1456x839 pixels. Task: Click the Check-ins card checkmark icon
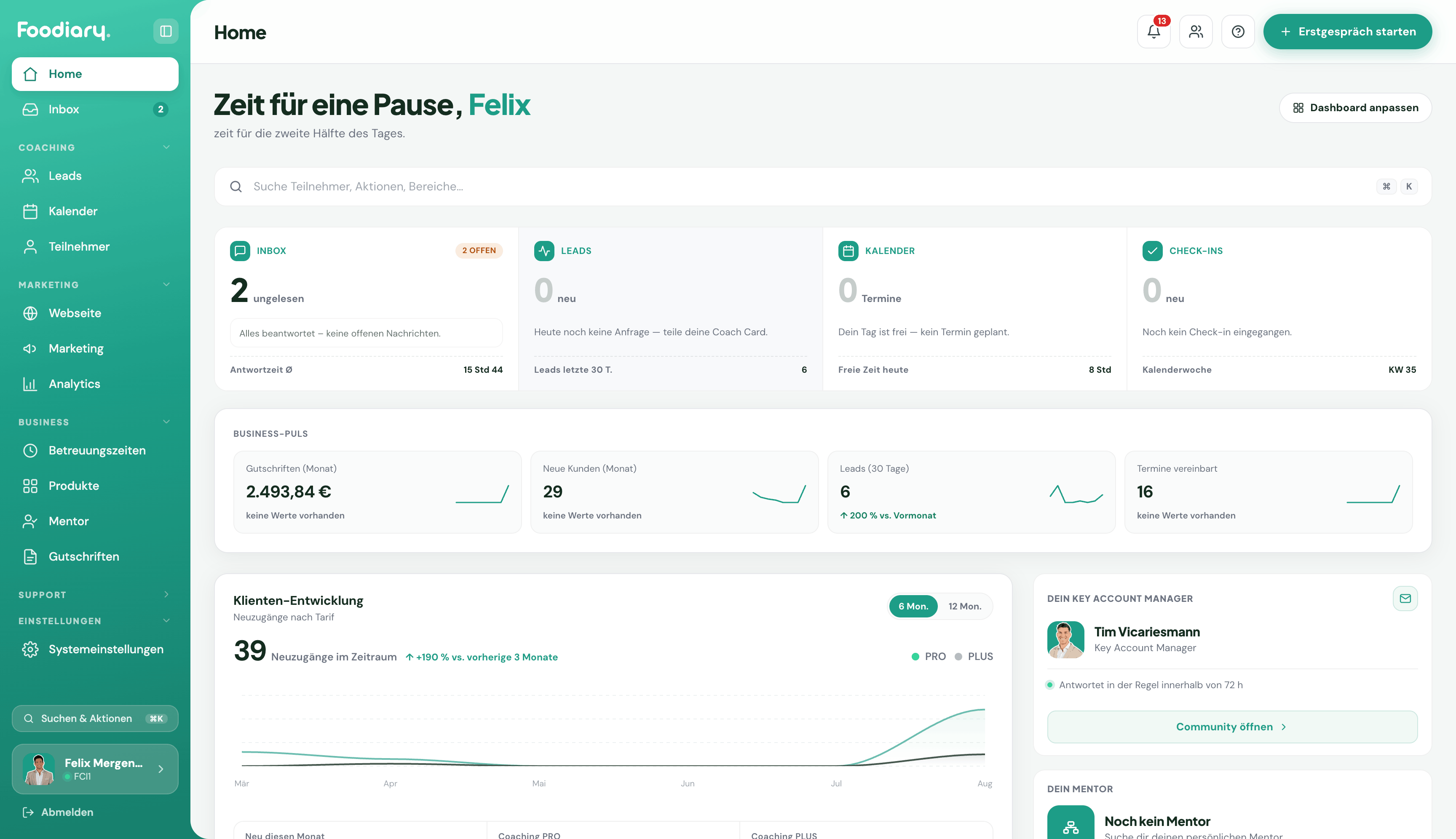coord(1152,251)
